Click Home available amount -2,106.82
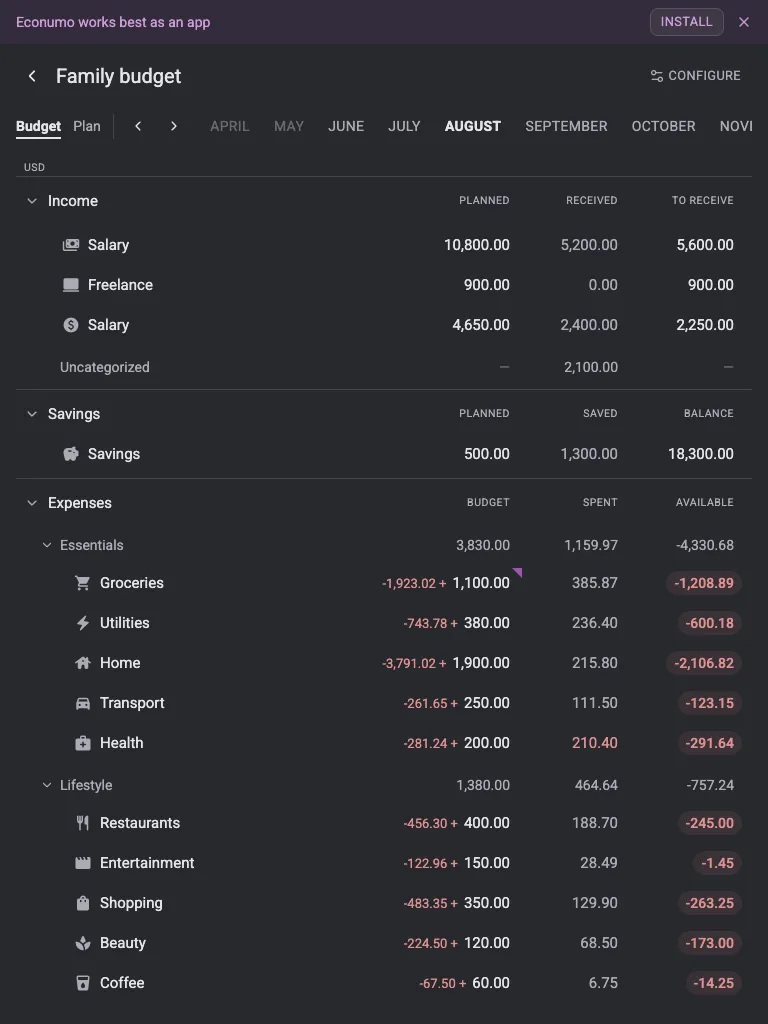Viewport: 768px width, 1024px height. pyautogui.click(x=704, y=663)
